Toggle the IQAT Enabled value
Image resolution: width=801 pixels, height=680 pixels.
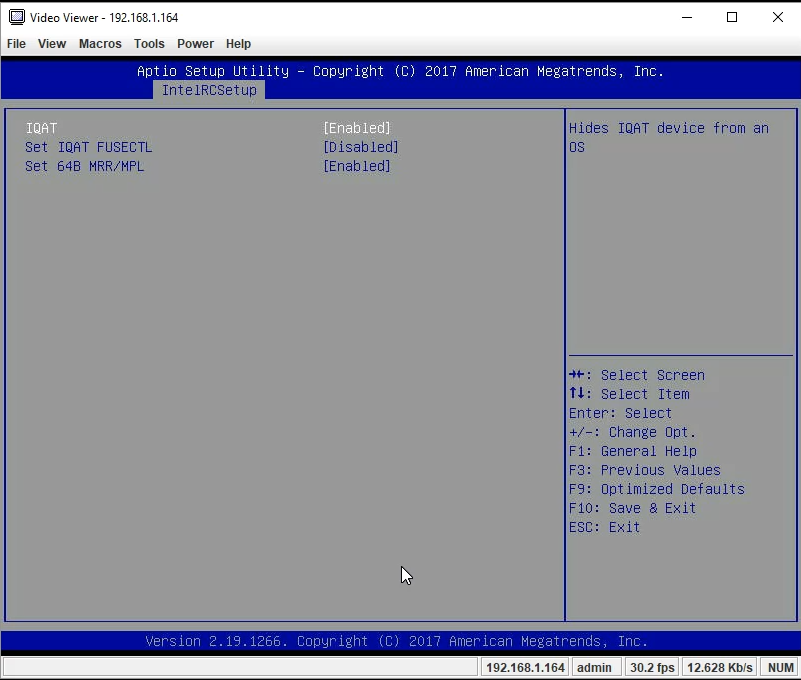(356, 128)
